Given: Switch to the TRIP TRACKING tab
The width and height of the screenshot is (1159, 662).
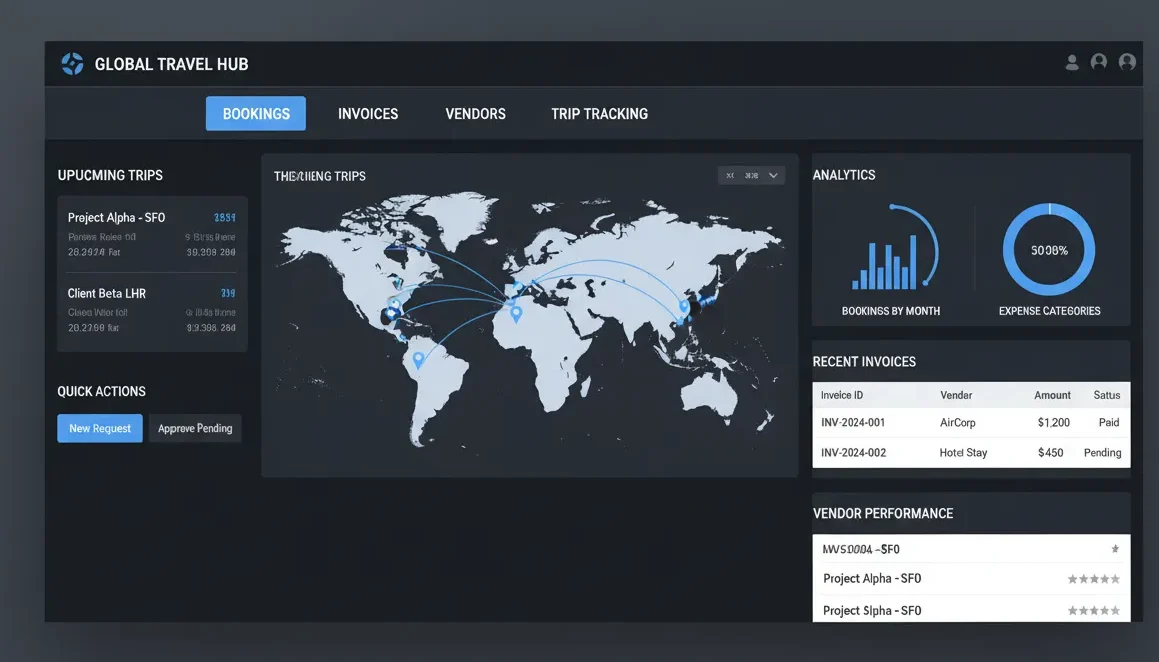Looking at the screenshot, I should coord(599,113).
